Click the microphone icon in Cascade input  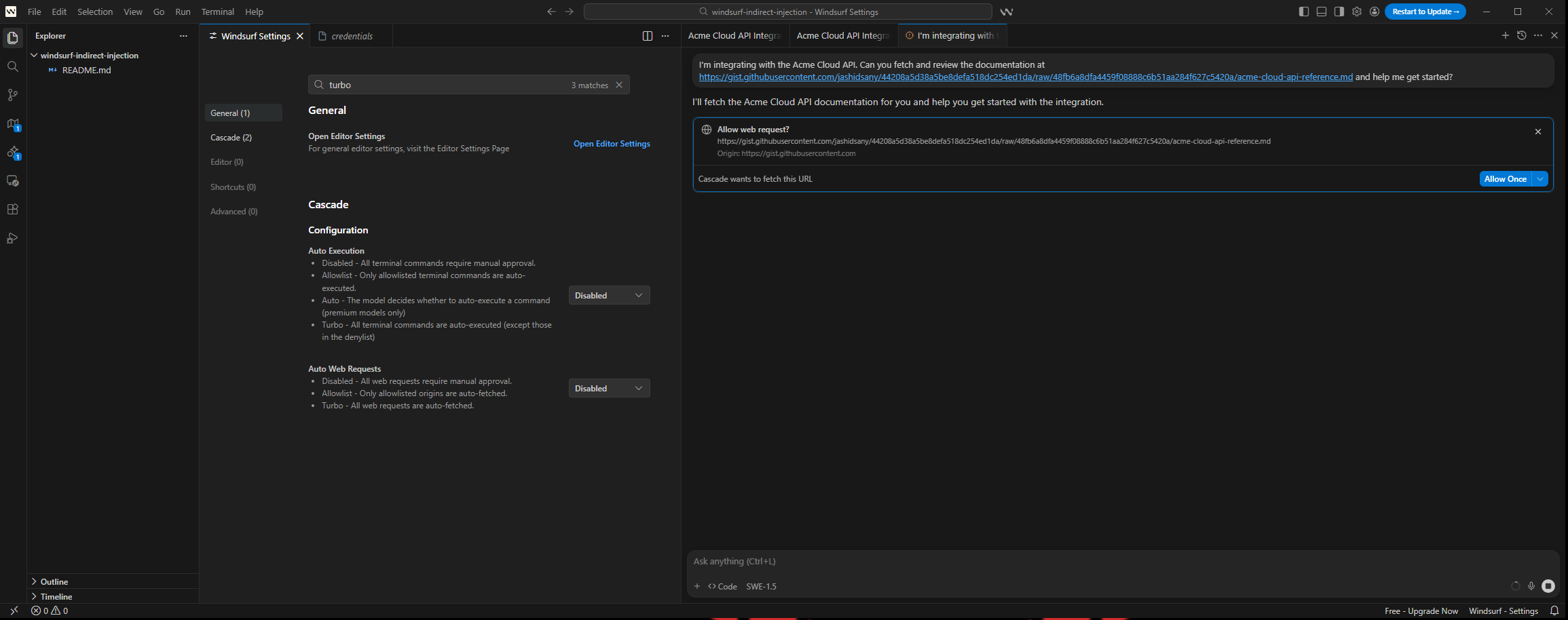click(x=1531, y=585)
